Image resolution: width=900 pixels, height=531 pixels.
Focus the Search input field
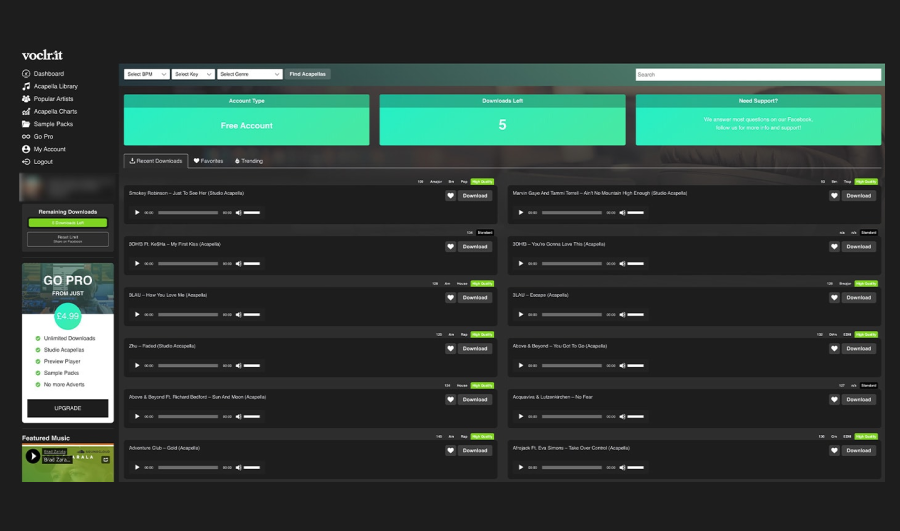coord(758,75)
